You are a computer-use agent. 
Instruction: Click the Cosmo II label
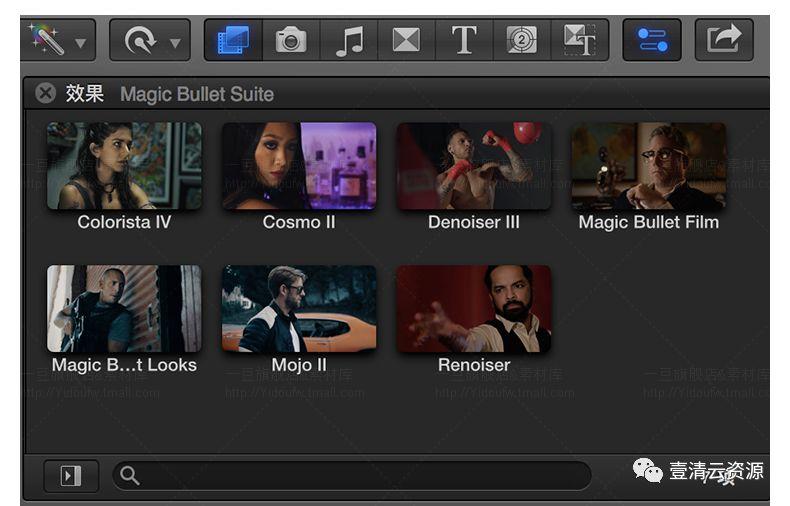(299, 222)
